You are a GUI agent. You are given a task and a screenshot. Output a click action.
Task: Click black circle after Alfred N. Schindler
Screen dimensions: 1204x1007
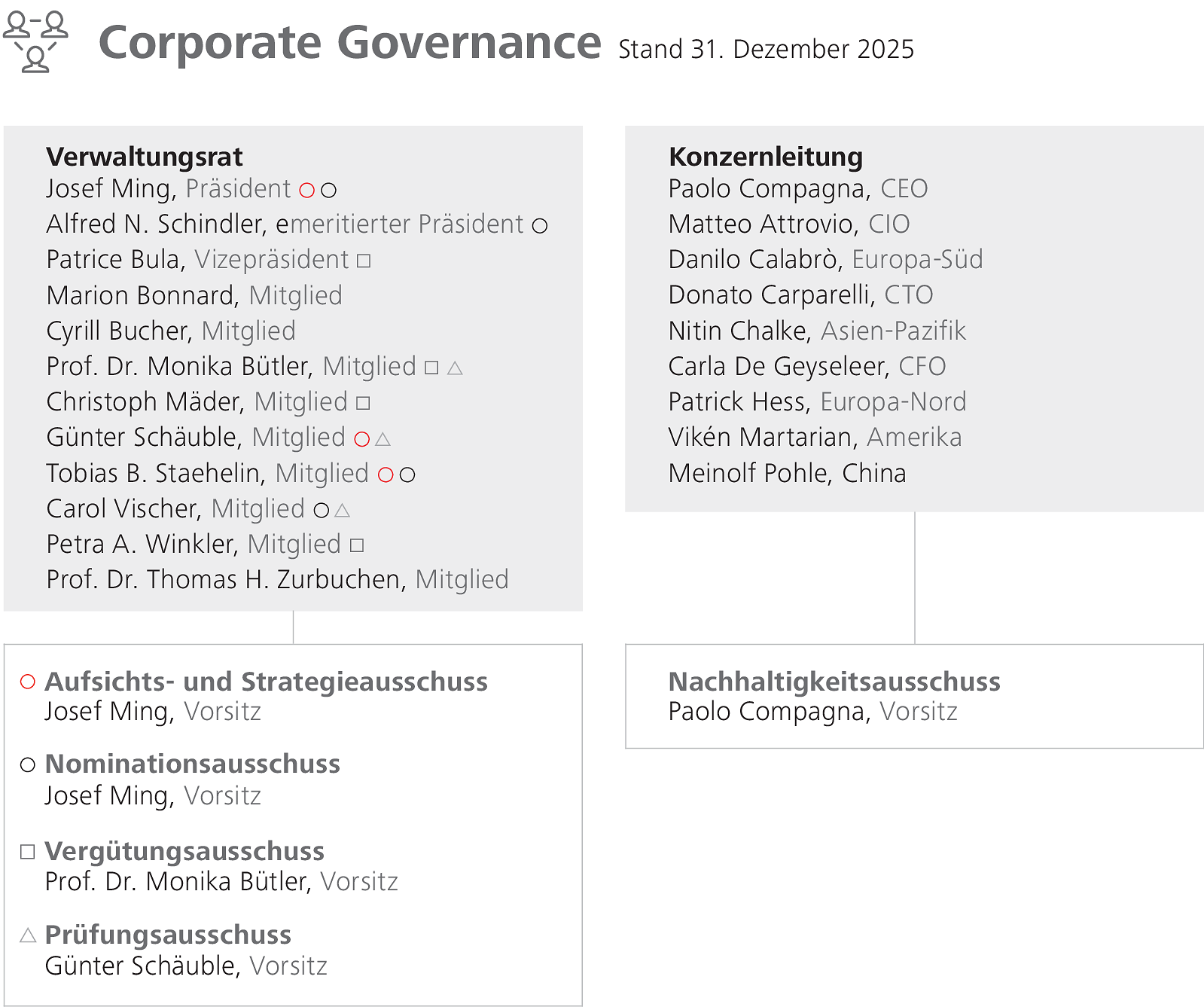pyautogui.click(x=540, y=225)
